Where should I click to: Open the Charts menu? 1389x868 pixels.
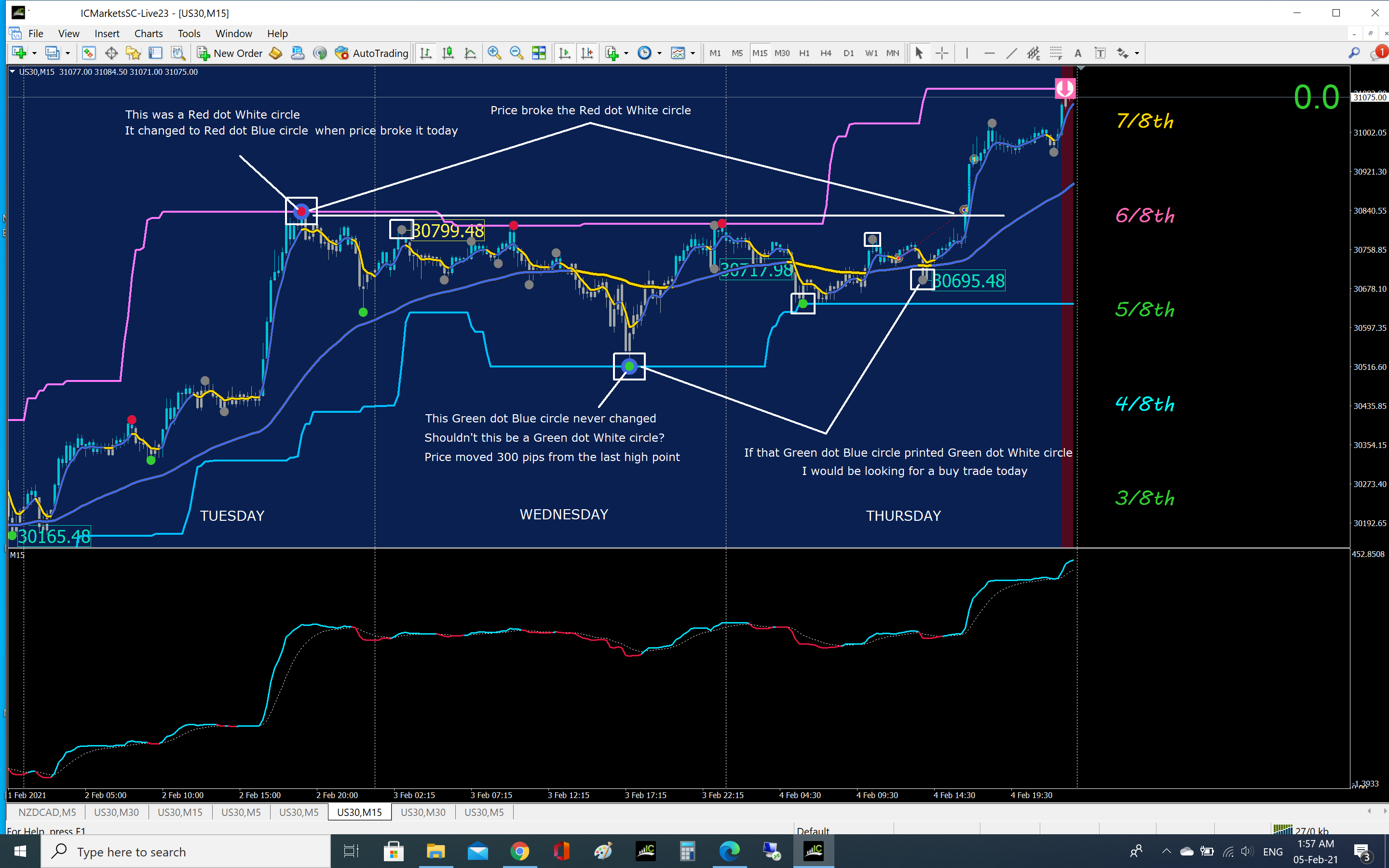[148, 33]
